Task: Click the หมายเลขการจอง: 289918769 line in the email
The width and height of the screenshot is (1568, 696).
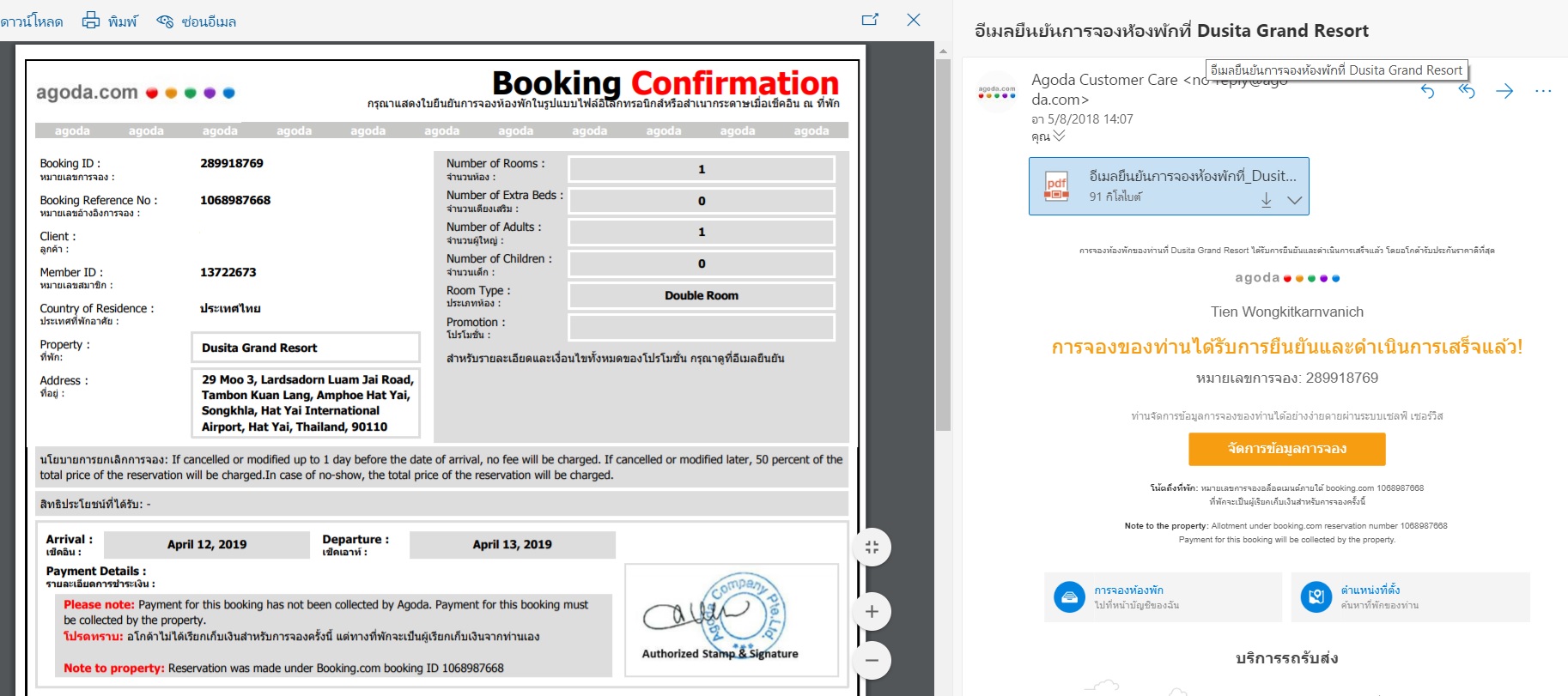Action: [1286, 378]
